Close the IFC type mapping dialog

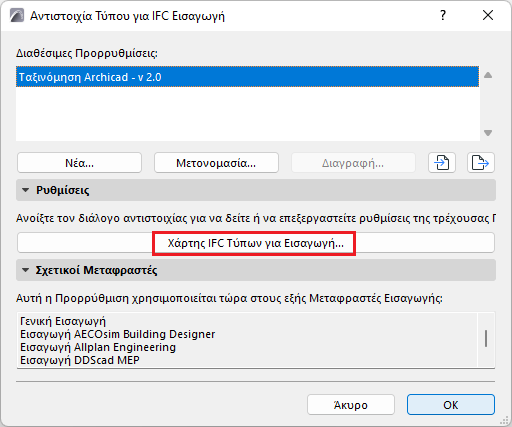(x=488, y=15)
